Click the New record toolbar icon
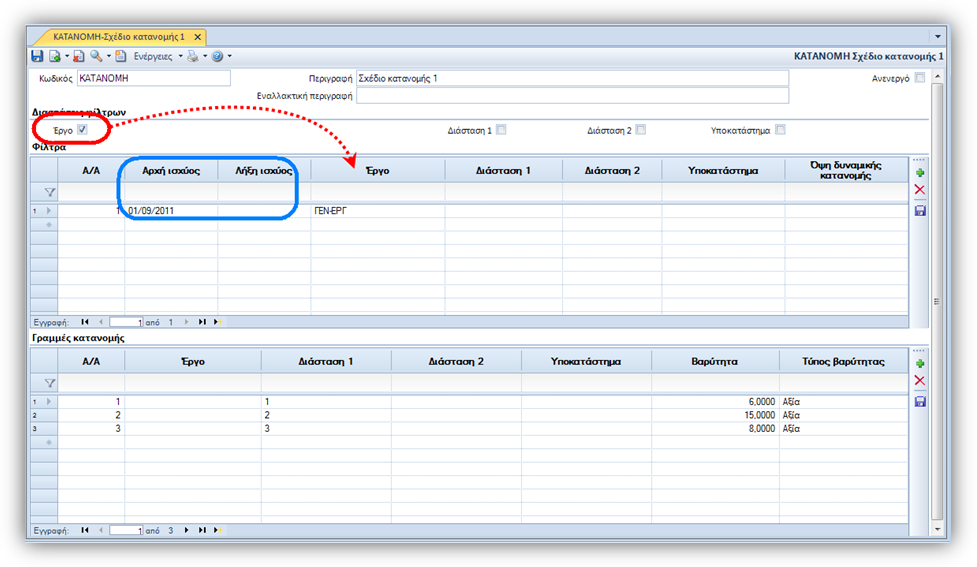This screenshot has height=567, width=977. (55, 56)
